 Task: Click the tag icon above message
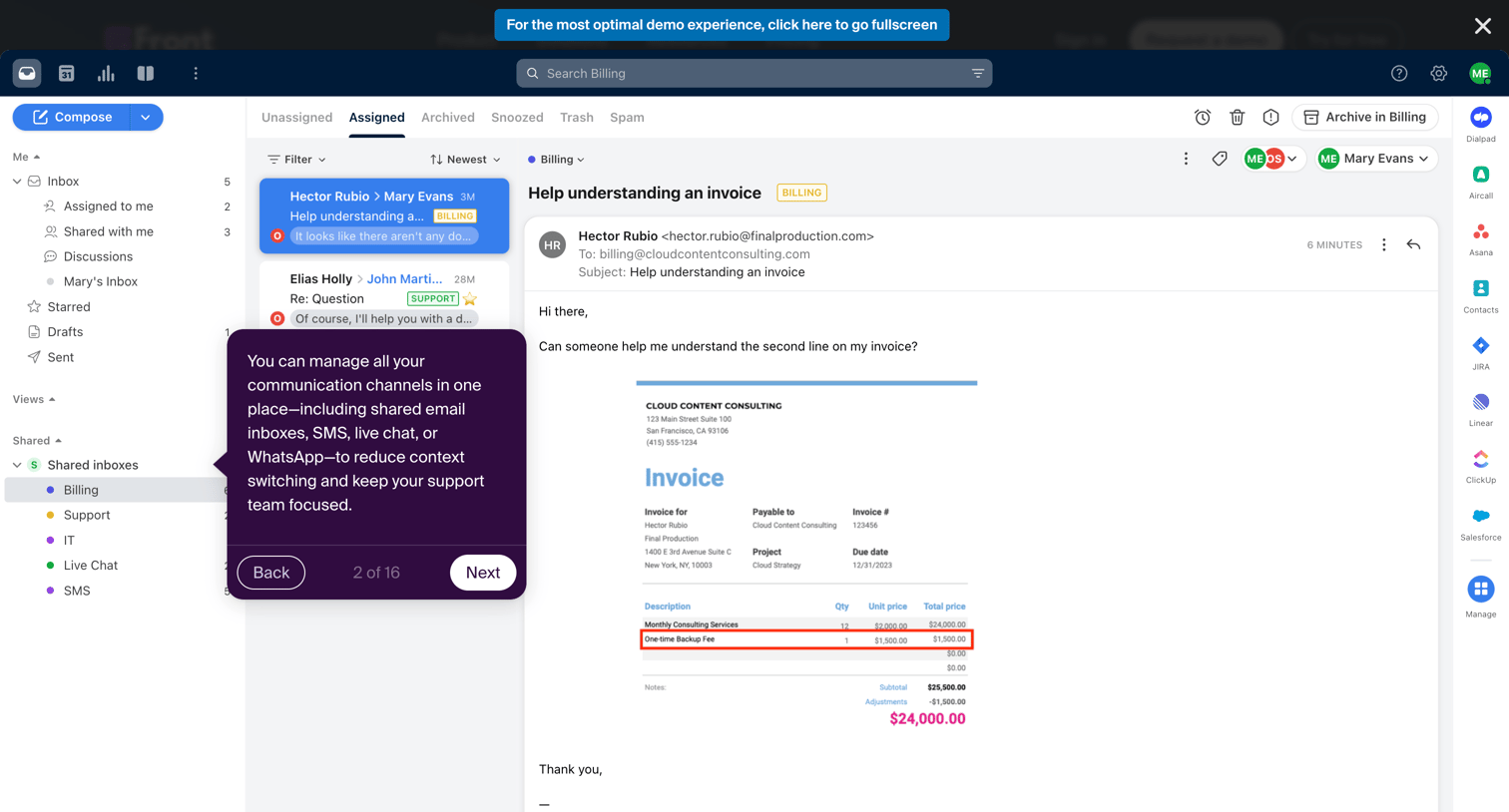click(1220, 159)
